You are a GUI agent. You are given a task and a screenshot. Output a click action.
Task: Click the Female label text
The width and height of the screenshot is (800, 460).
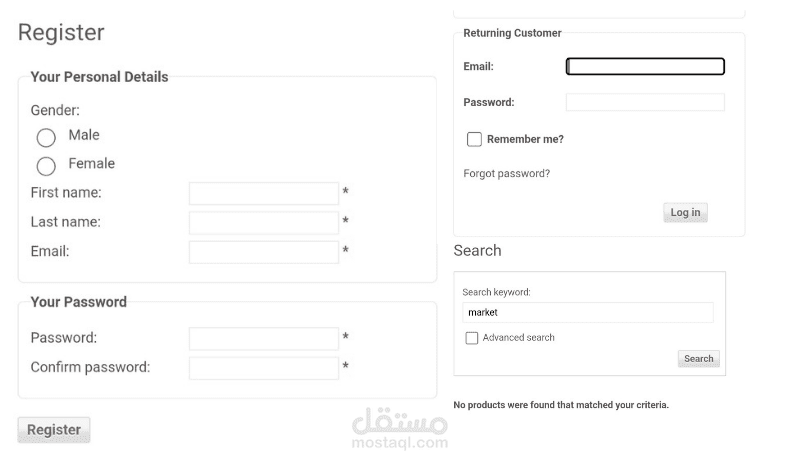pos(91,163)
